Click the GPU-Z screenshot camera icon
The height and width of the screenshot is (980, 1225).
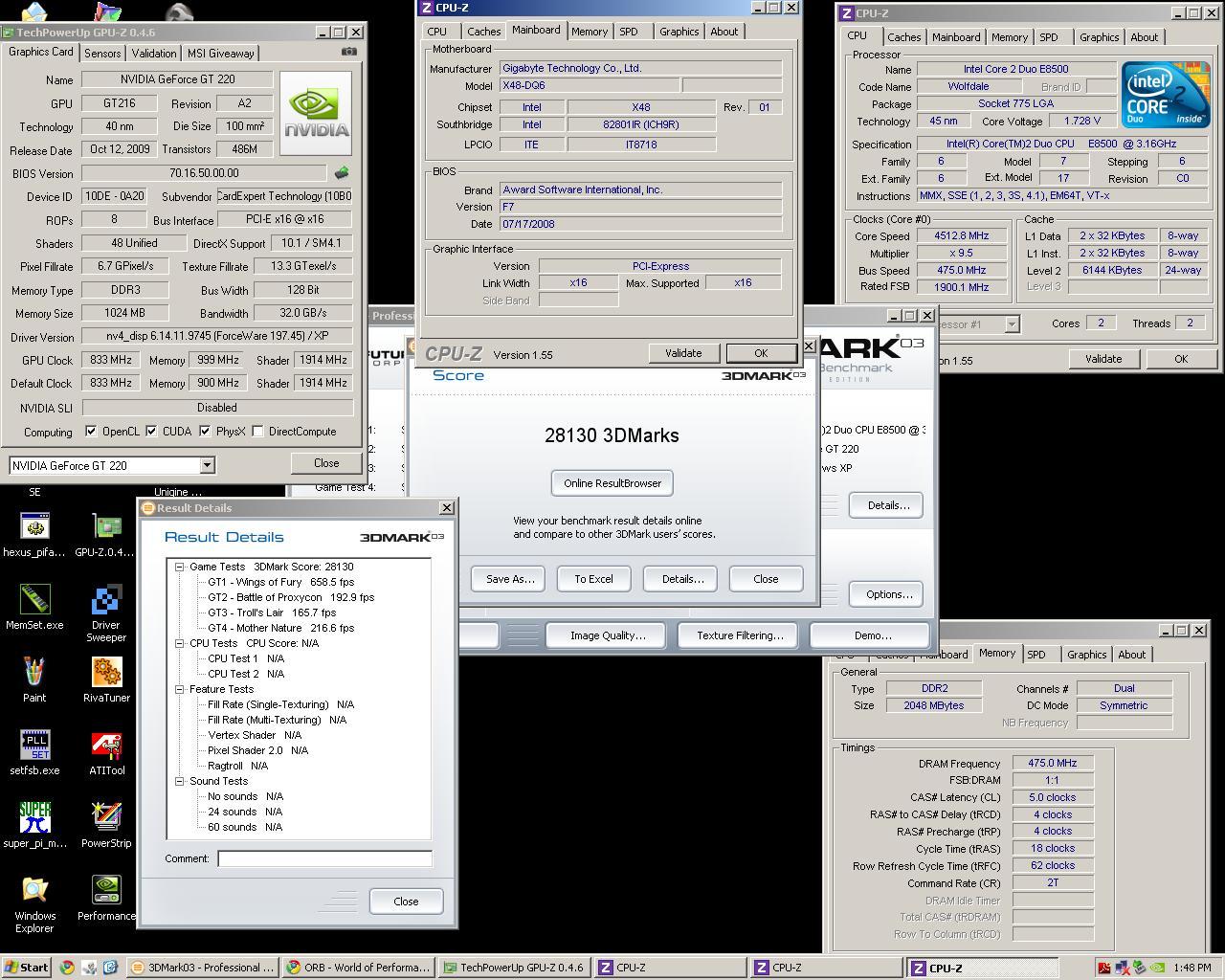pos(349,52)
